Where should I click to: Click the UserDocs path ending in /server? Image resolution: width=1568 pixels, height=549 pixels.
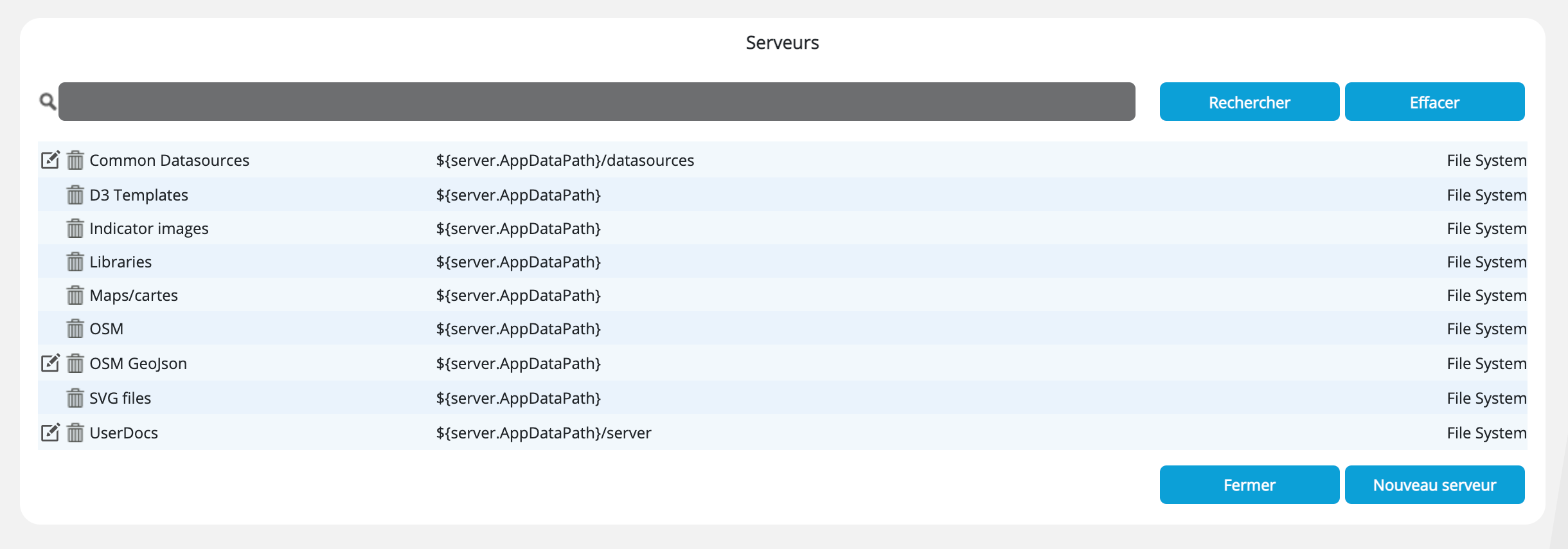544,433
